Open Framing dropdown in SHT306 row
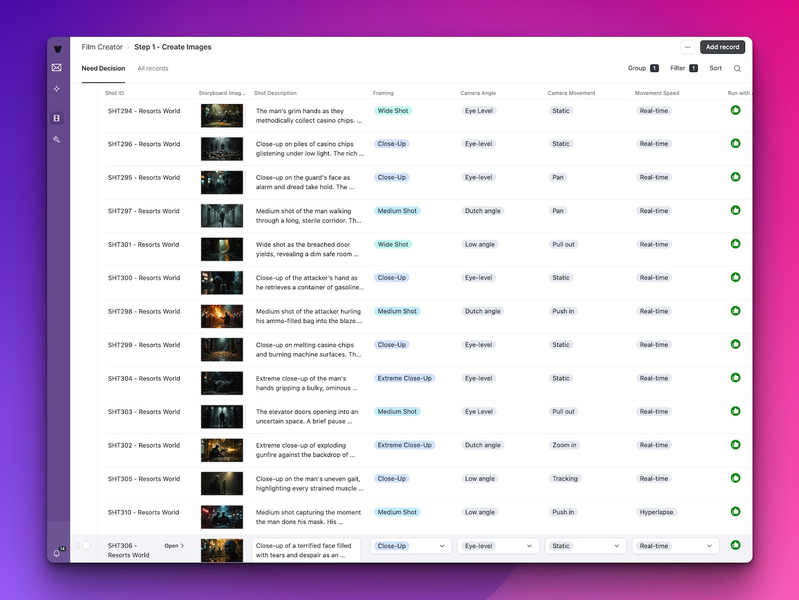This screenshot has height=600, width=799. 410,546
